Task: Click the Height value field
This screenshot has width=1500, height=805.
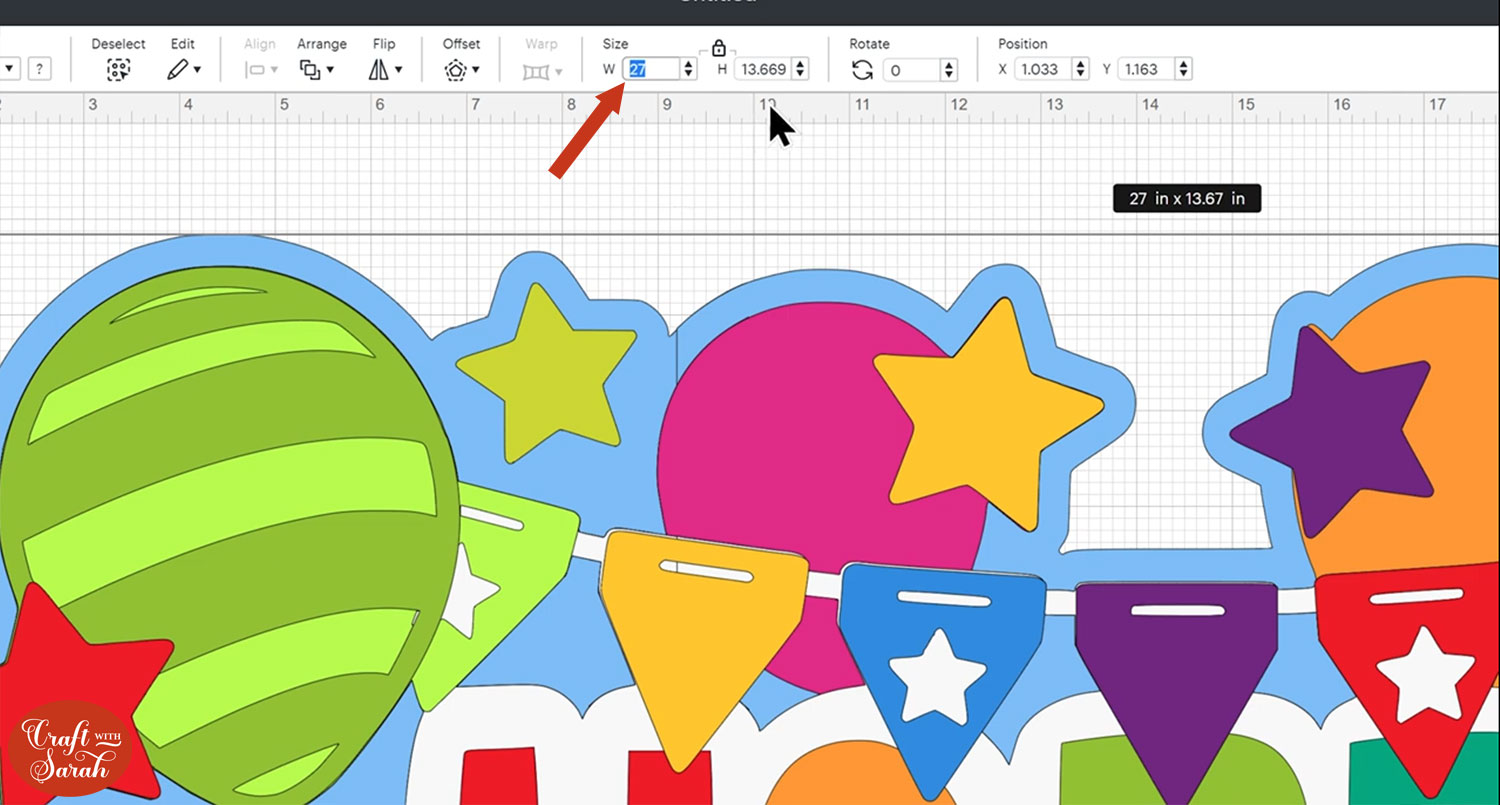Action: 762,69
